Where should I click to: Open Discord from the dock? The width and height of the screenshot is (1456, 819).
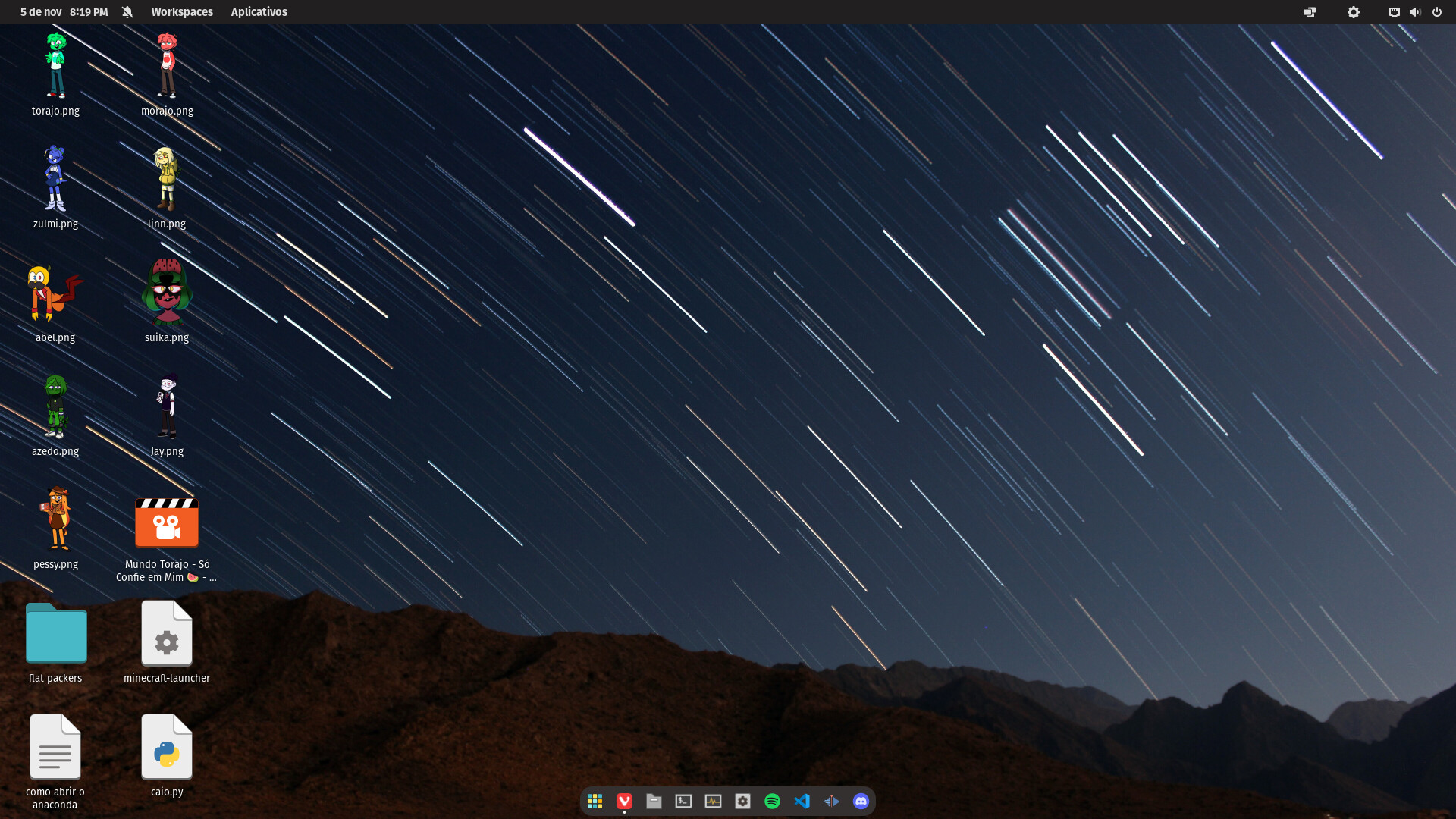point(861,801)
